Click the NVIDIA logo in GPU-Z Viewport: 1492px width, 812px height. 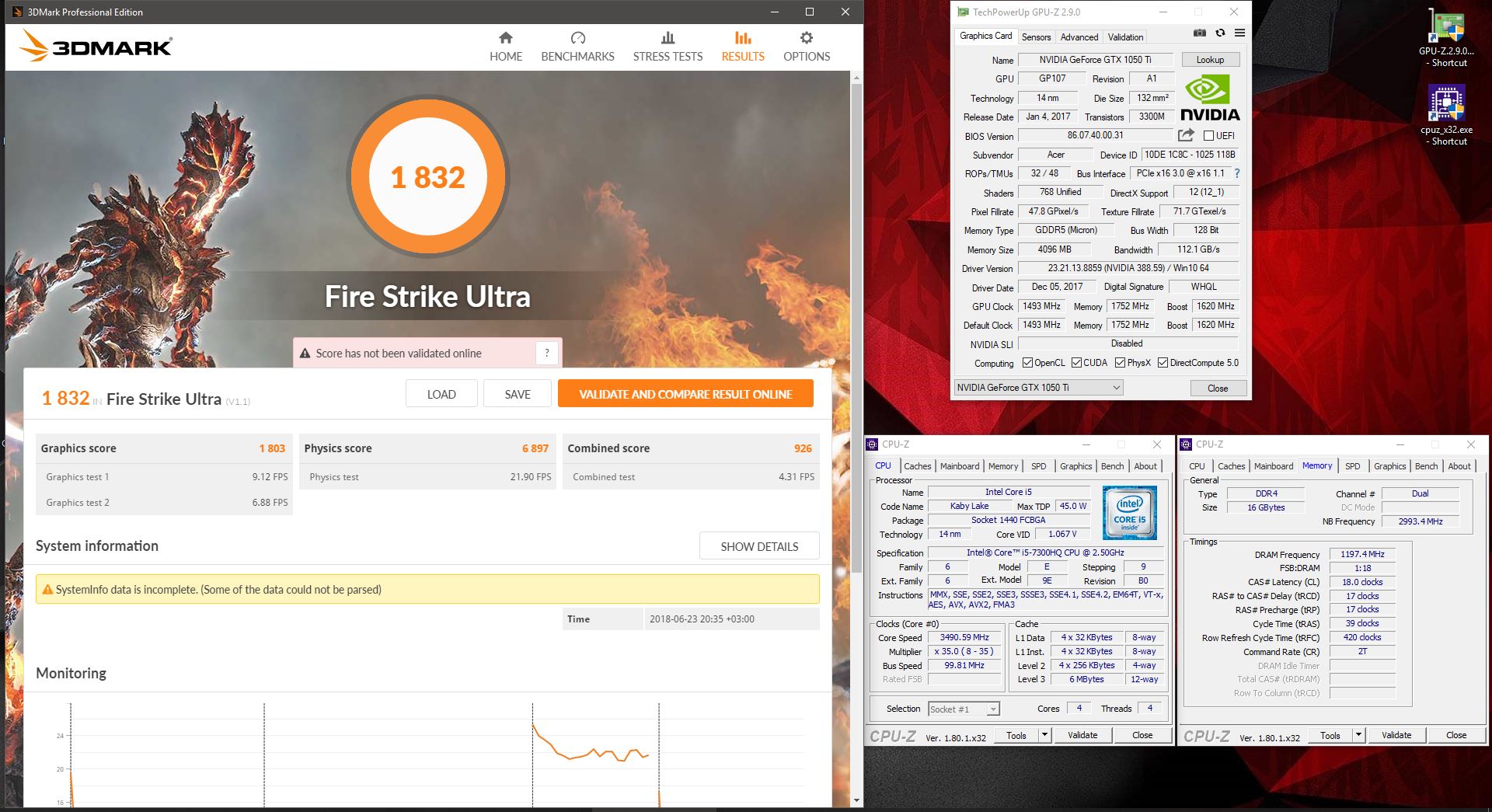[1210, 98]
